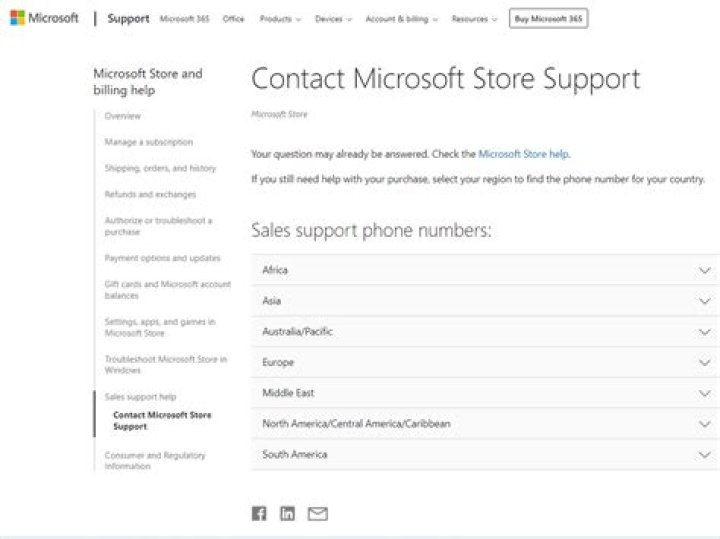Open Overview in the sidebar
This screenshot has height=539, width=720.
click(123, 116)
